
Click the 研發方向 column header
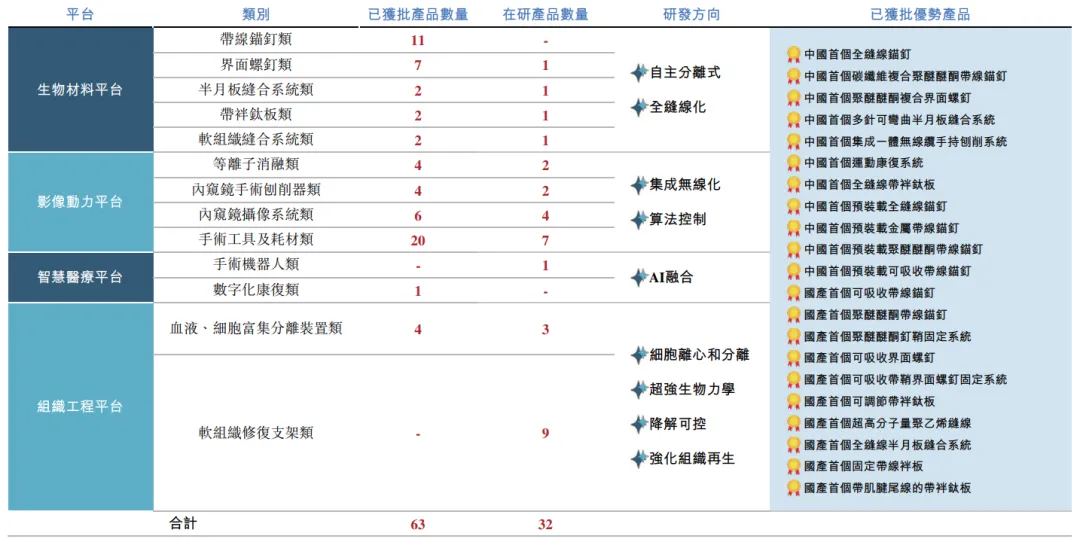691,14
